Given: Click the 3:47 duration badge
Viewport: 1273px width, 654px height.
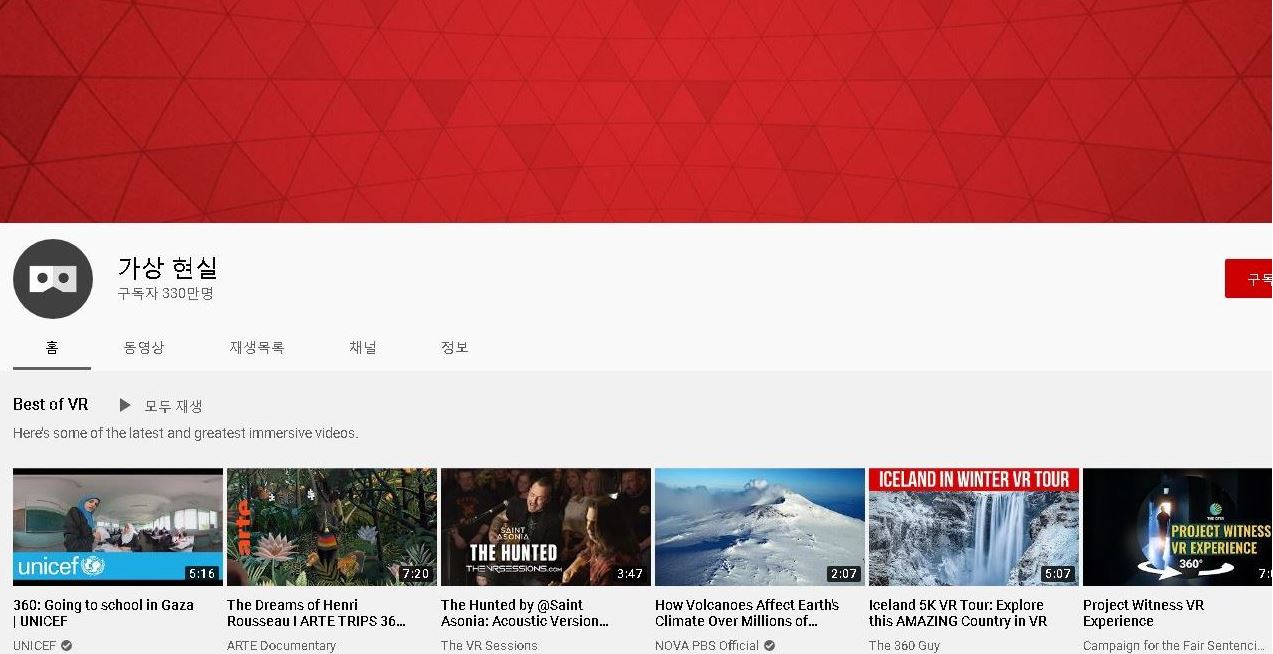Looking at the screenshot, I should [x=630, y=574].
